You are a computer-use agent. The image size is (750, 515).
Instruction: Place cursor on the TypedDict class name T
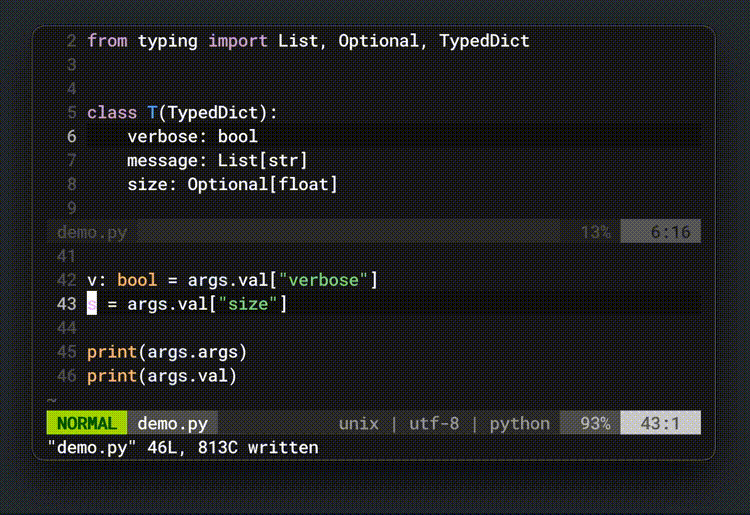[152, 113]
